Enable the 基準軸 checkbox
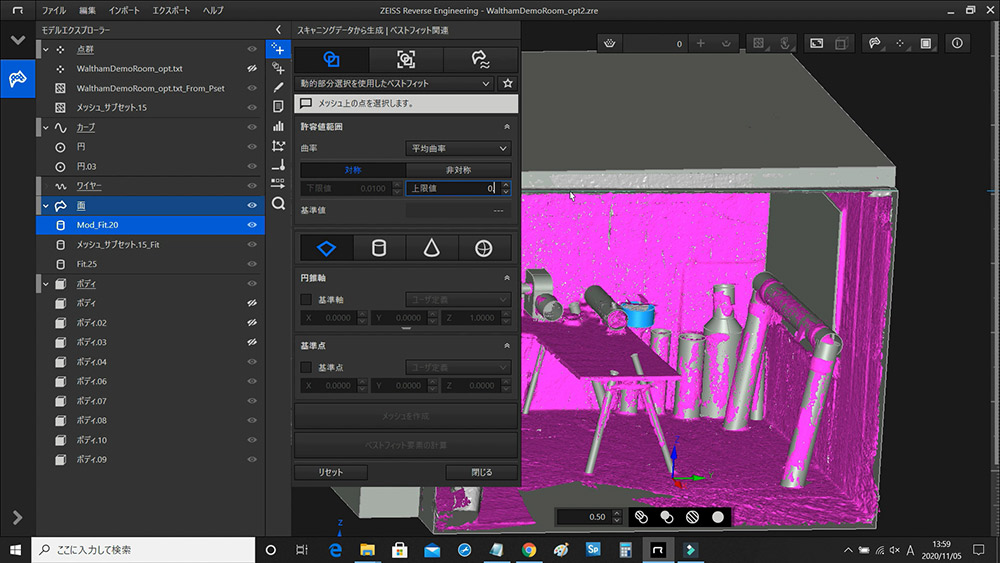1000x563 pixels. click(307, 299)
